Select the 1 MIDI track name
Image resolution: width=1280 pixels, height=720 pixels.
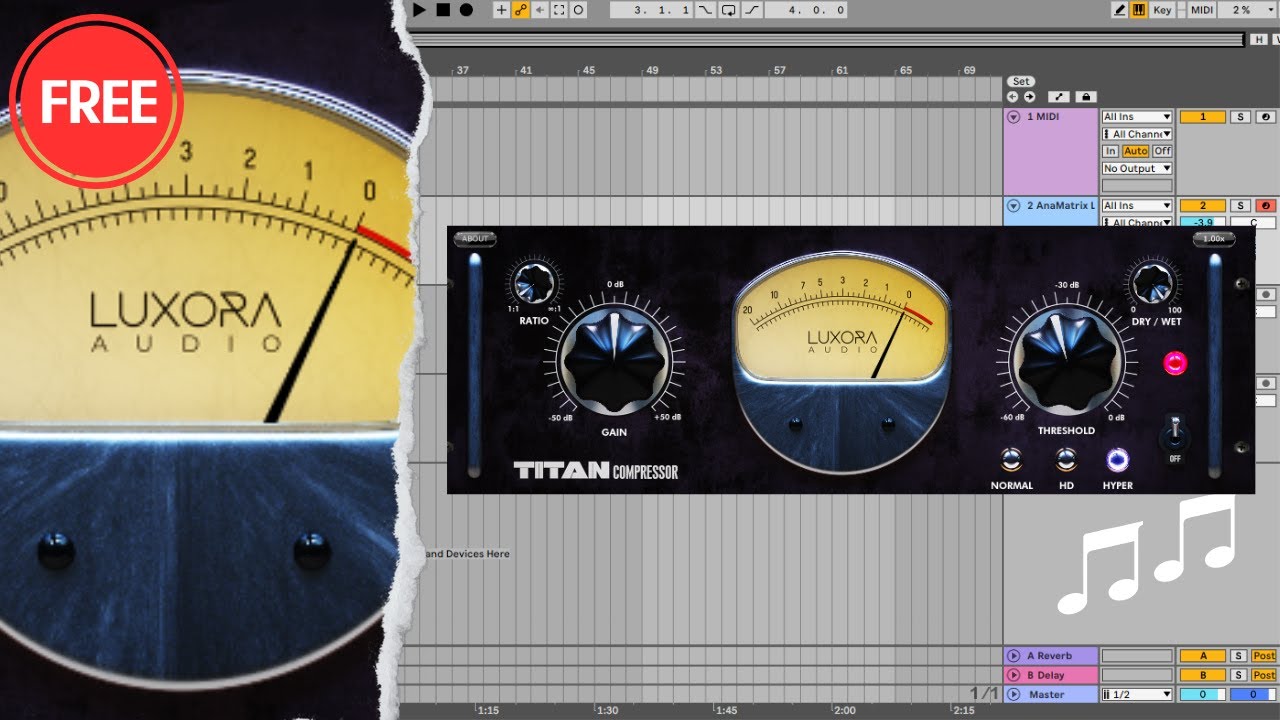(x=1043, y=117)
